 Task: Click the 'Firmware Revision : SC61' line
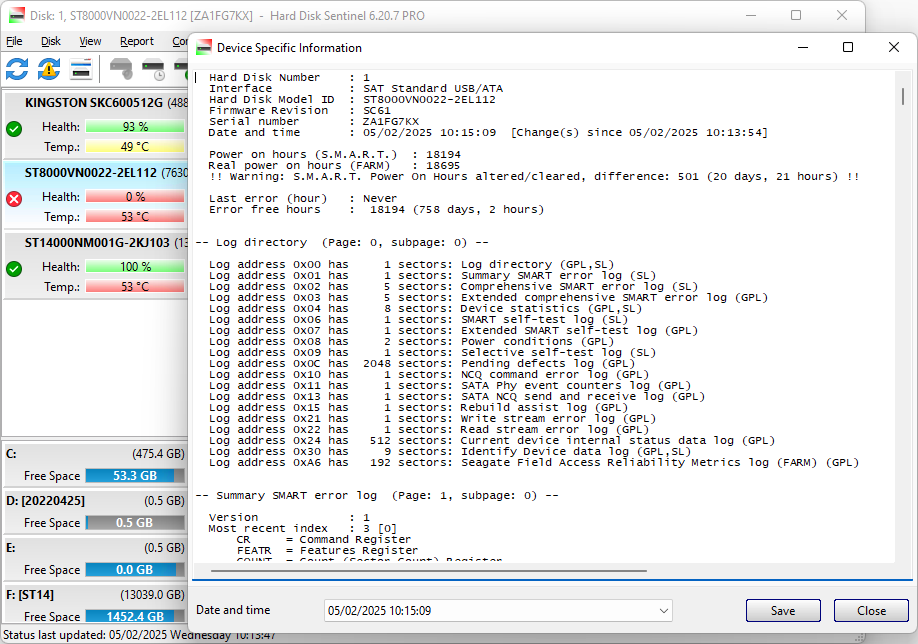point(300,110)
